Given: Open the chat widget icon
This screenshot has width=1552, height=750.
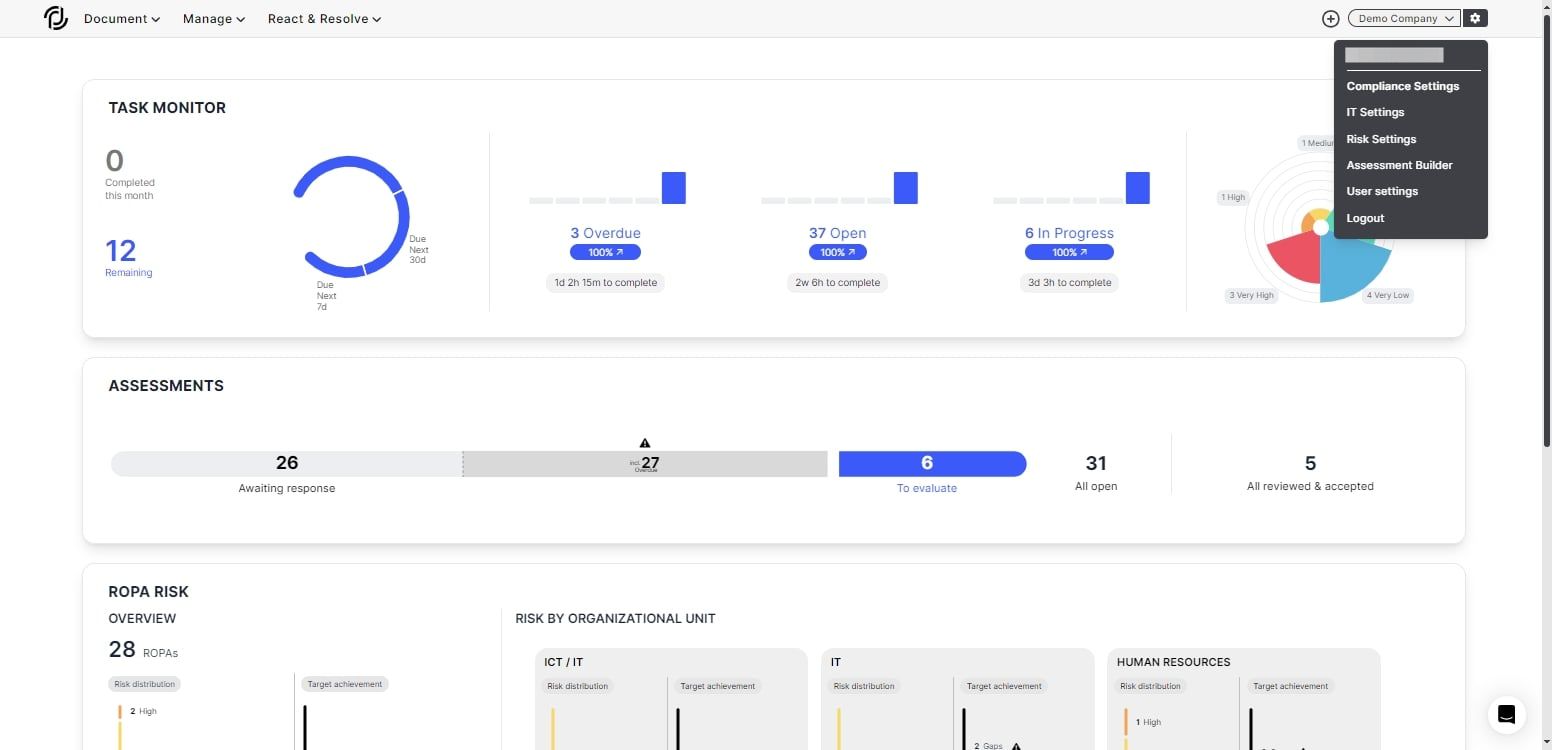Looking at the screenshot, I should pyautogui.click(x=1506, y=714).
